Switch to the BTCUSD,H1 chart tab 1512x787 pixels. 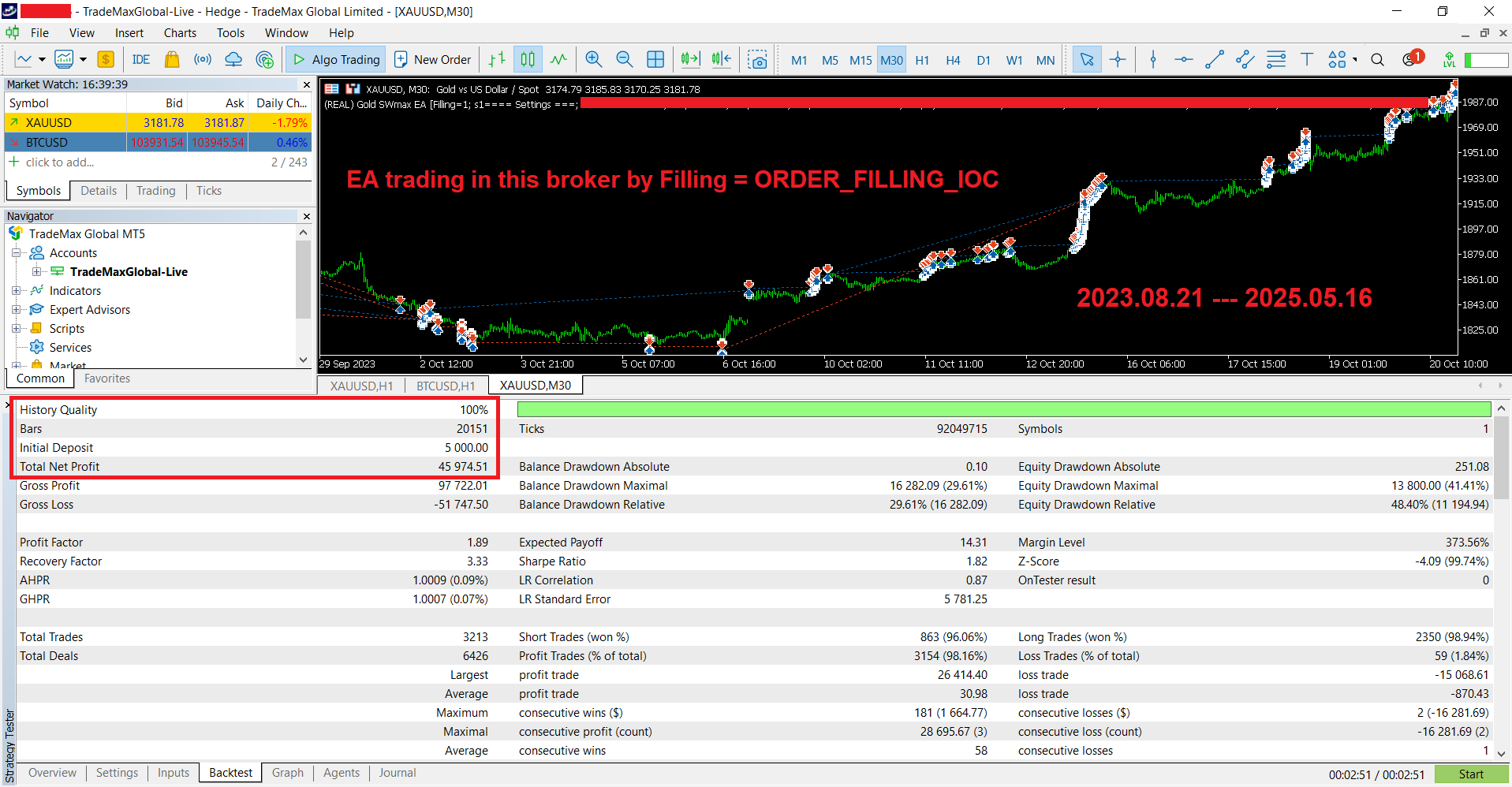(x=446, y=386)
